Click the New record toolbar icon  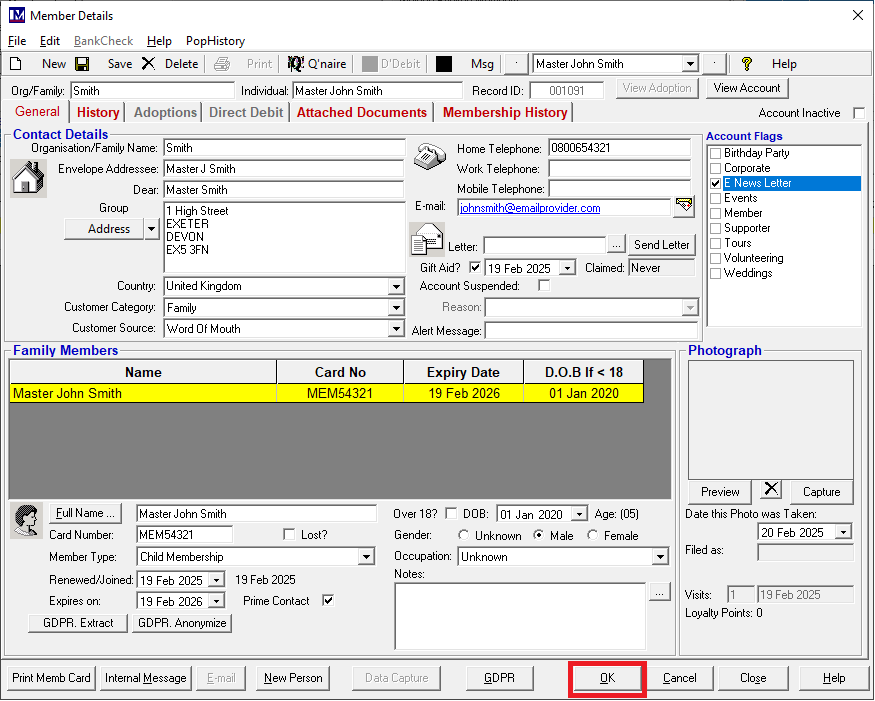point(16,64)
